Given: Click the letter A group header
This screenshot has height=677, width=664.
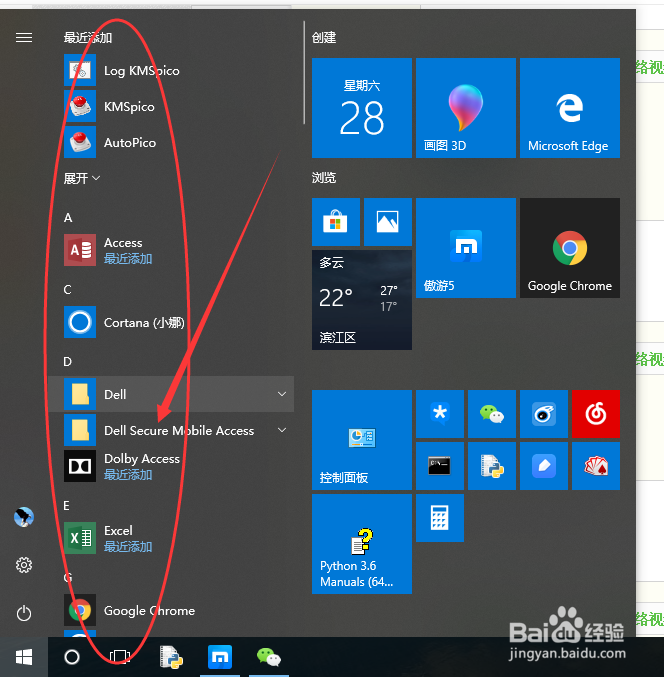Looking at the screenshot, I should 68,218.
